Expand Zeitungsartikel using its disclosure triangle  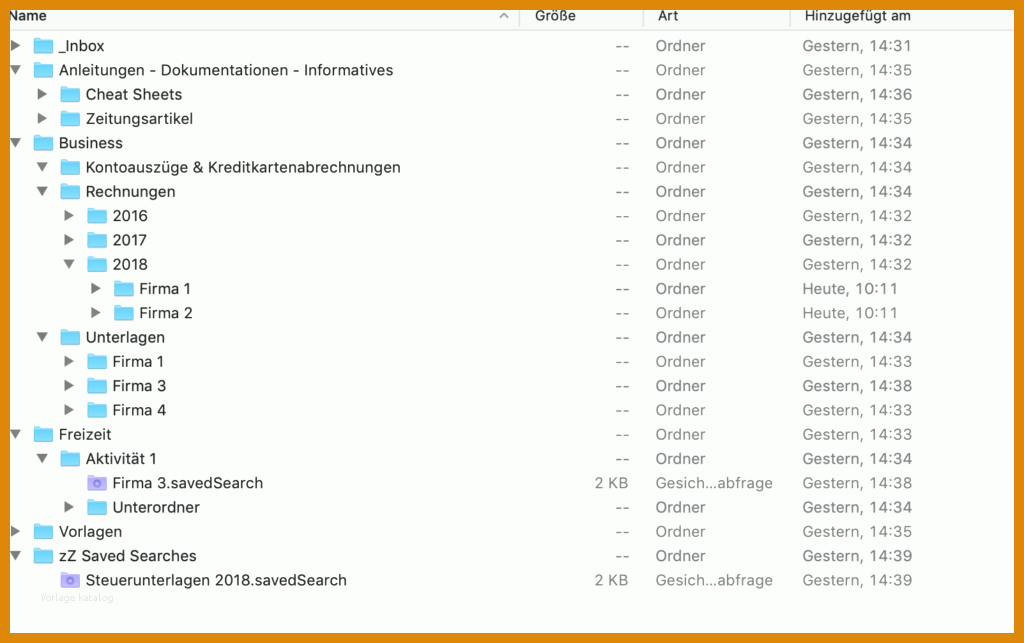click(42, 118)
